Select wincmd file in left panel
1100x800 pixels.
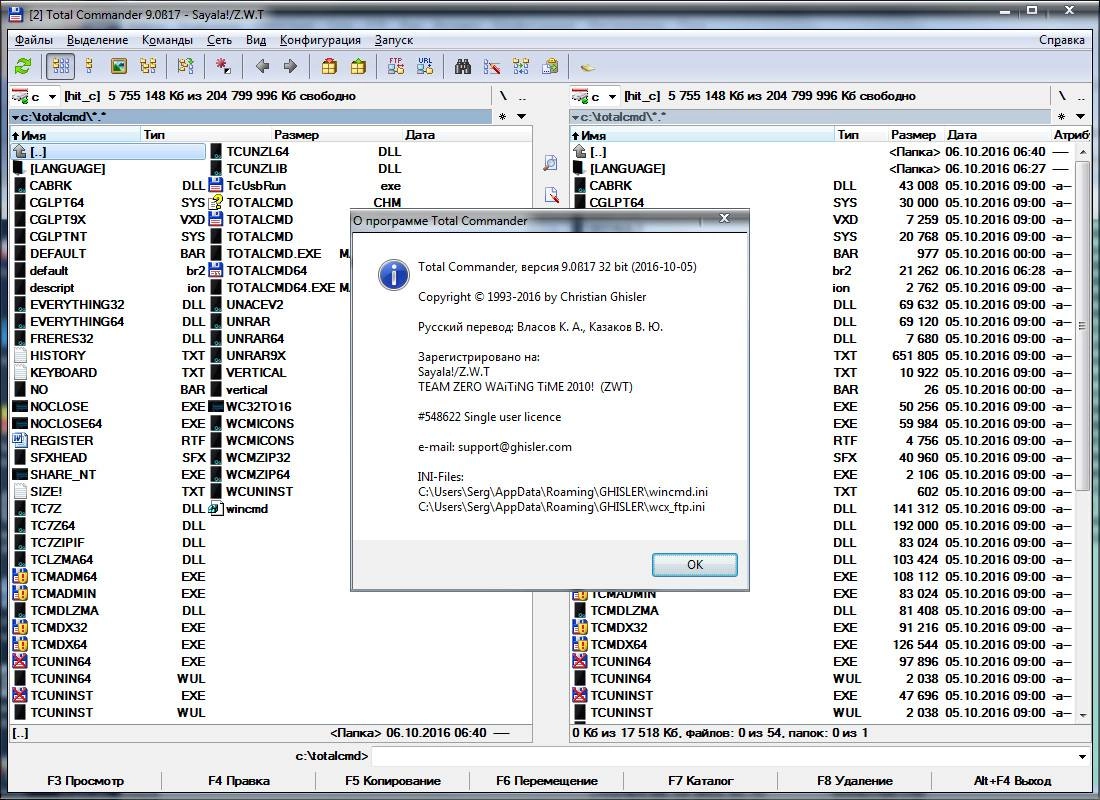pyautogui.click(x=247, y=509)
